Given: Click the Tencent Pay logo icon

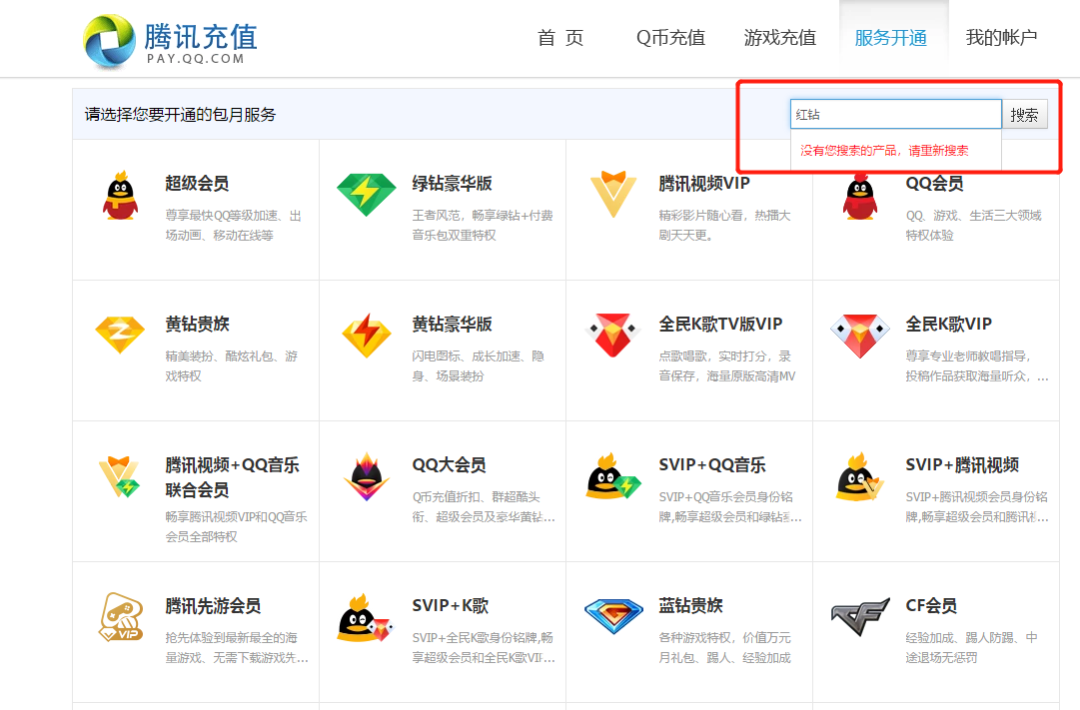Looking at the screenshot, I should (110, 42).
